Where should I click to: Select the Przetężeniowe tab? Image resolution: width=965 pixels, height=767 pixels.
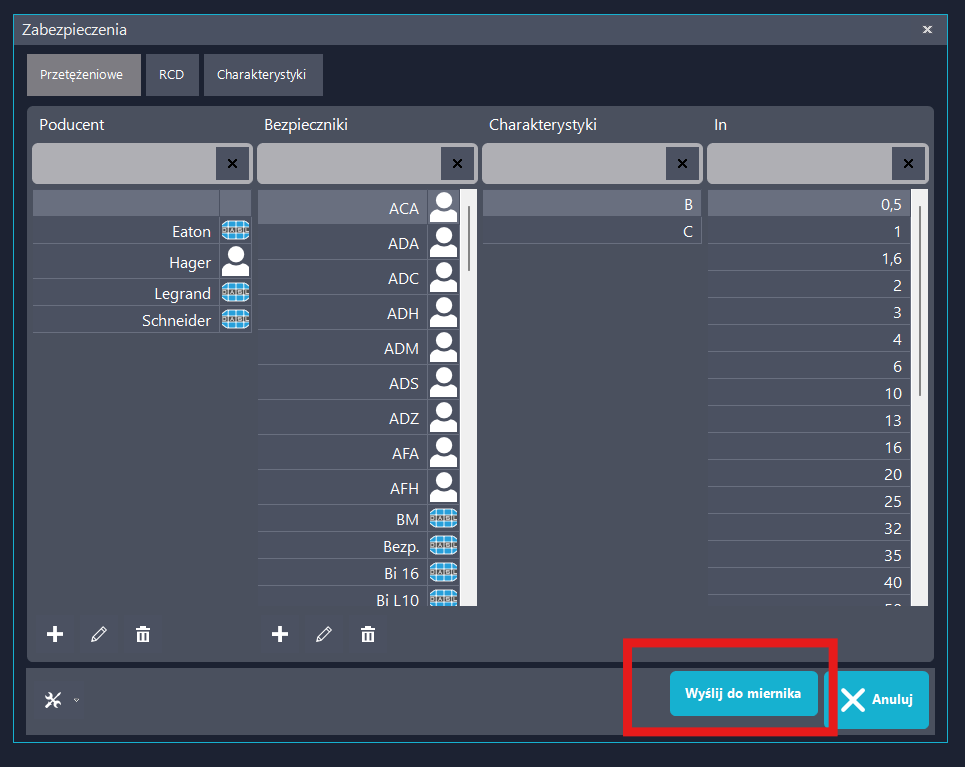(83, 75)
